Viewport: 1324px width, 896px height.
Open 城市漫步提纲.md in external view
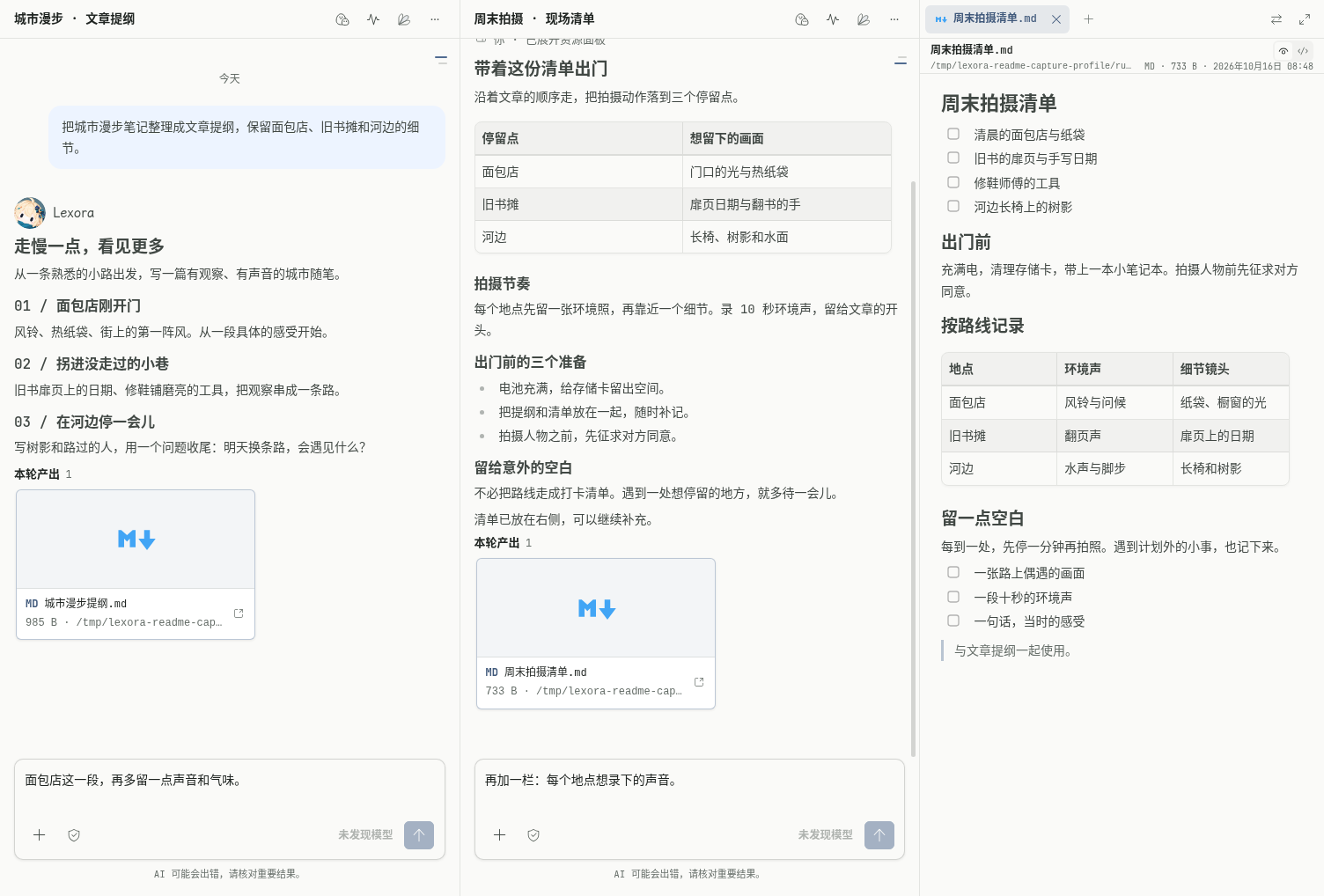[x=239, y=613]
